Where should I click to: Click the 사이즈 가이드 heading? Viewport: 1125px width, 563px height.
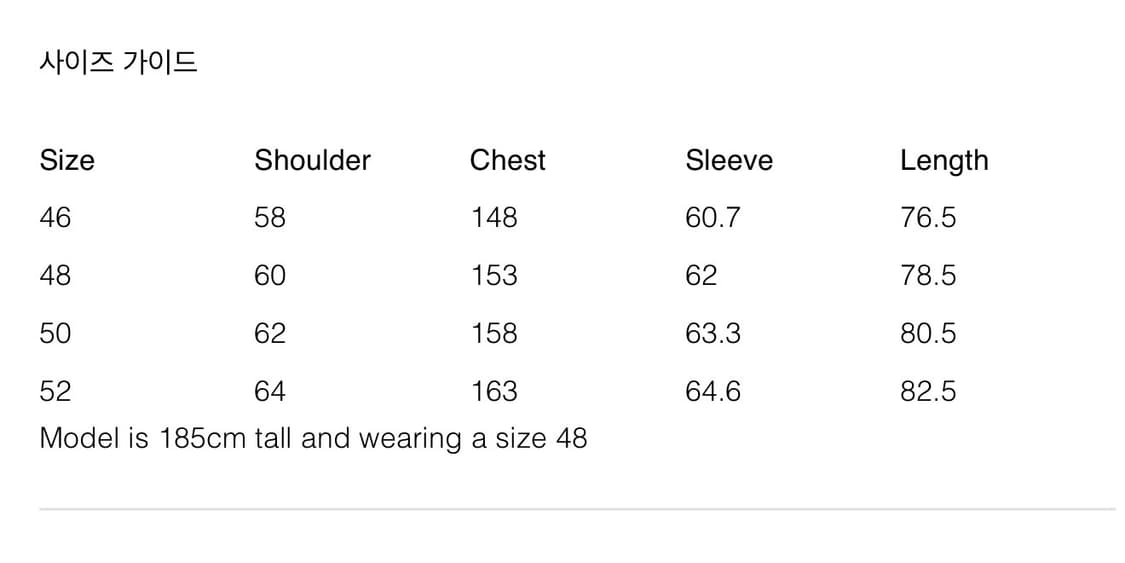tap(118, 62)
